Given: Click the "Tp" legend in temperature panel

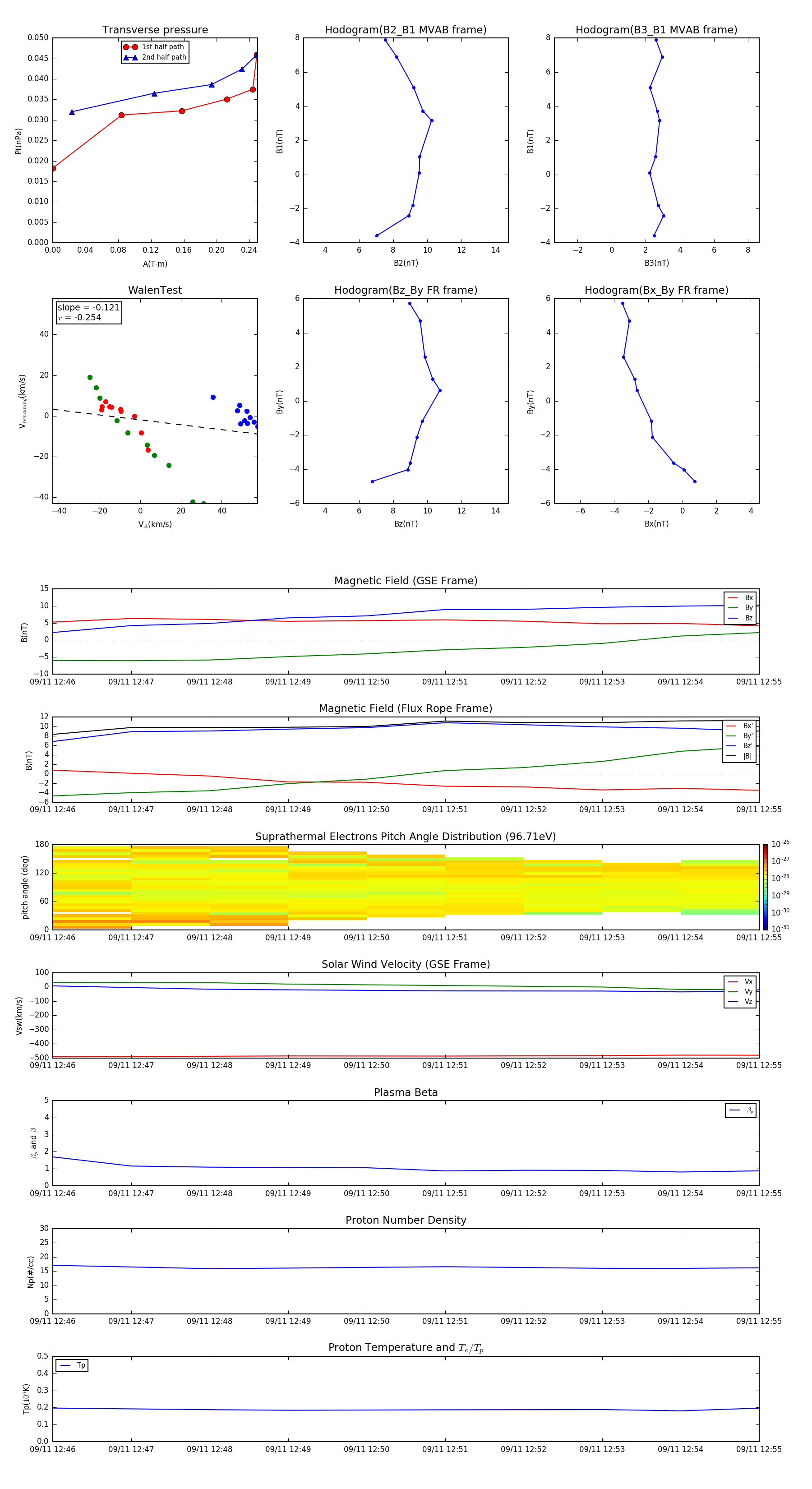Looking at the screenshot, I should click(72, 1366).
